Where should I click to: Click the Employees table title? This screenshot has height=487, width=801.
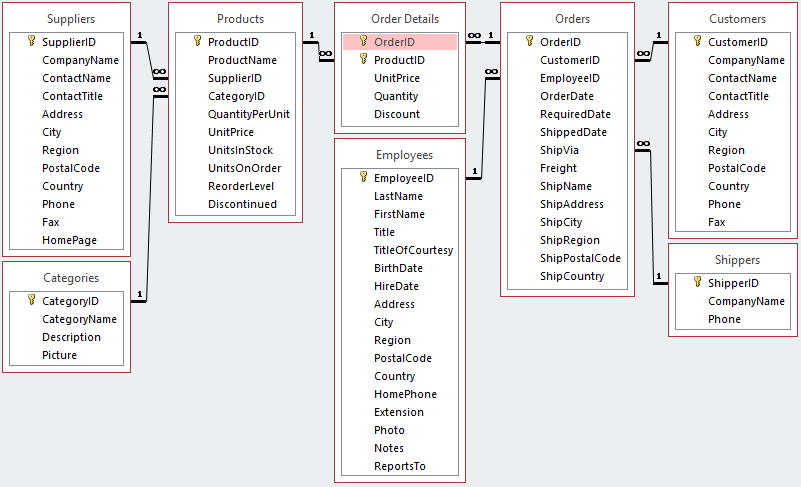(x=404, y=155)
